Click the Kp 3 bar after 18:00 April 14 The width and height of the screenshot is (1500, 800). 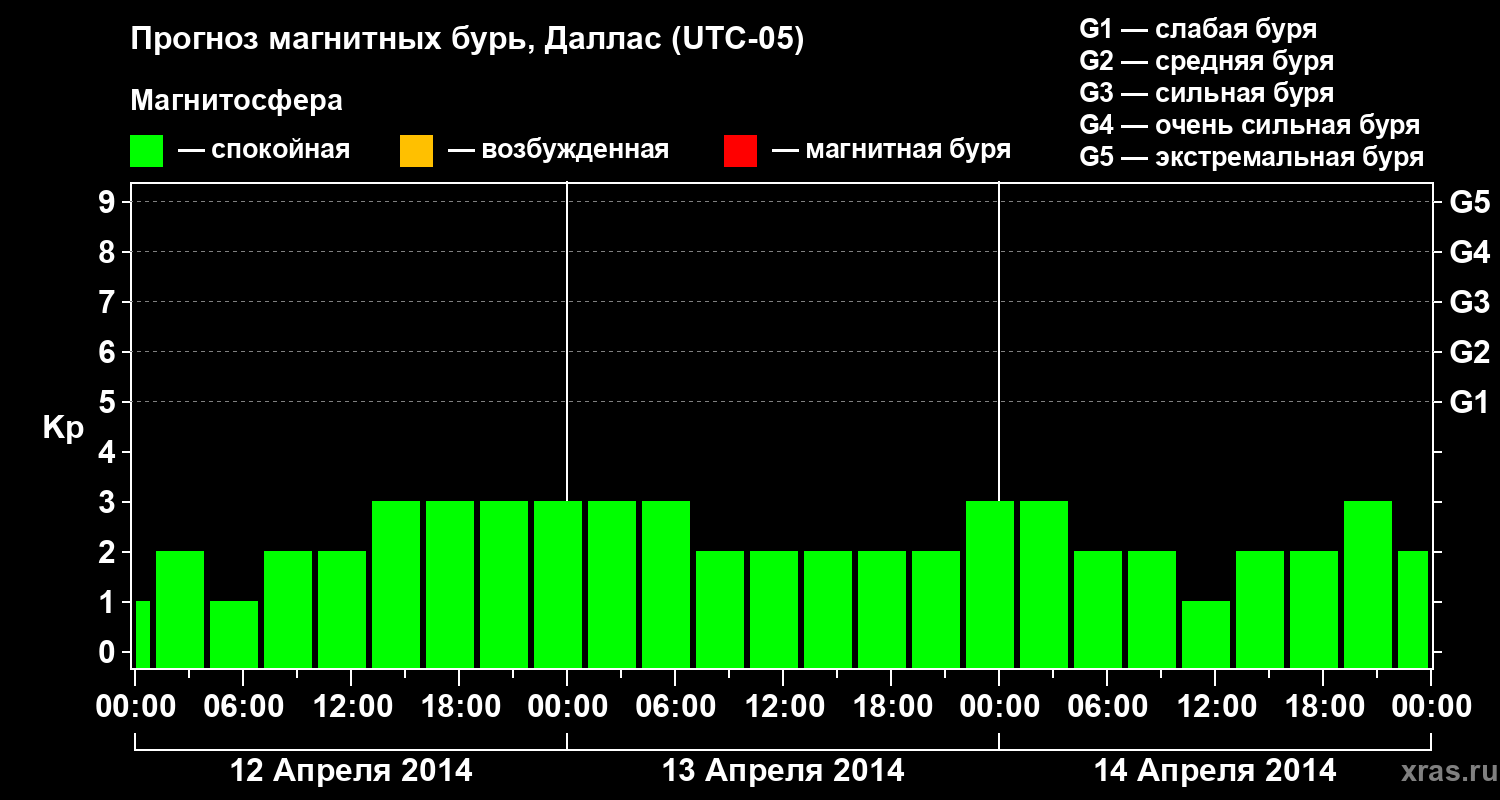pyautogui.click(x=1368, y=584)
